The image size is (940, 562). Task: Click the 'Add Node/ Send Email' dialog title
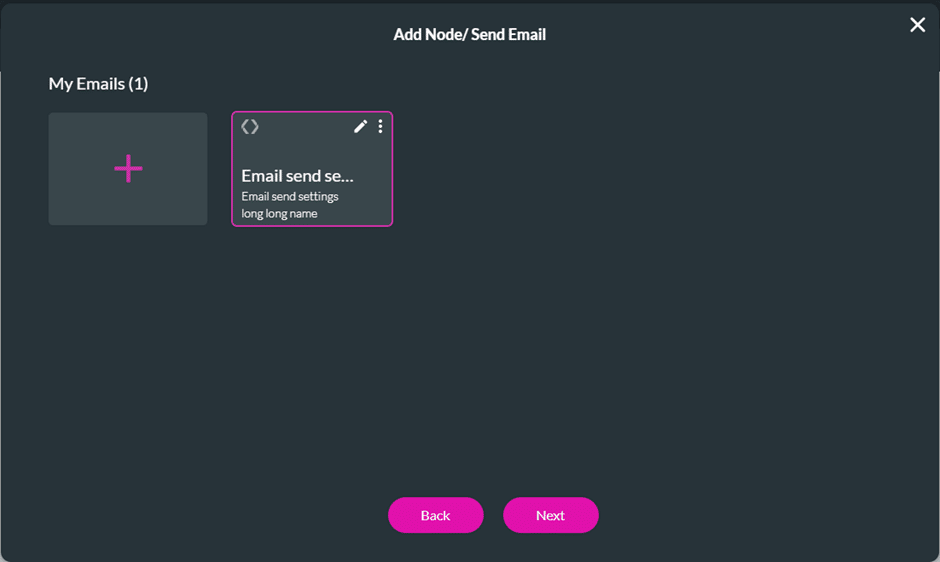(469, 35)
